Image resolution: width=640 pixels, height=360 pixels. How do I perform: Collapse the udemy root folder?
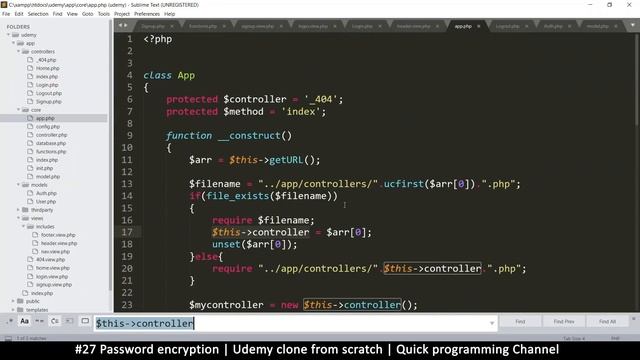coord(9,35)
